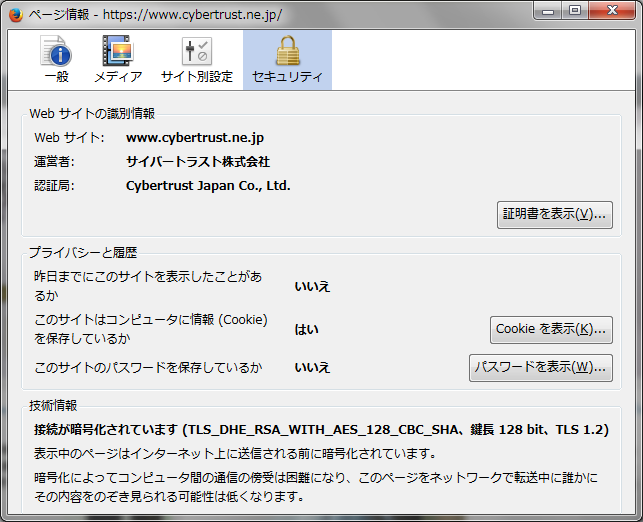Click the TLS_DHE_RSA_WITH_AES_128_CBC_SHA encryption line
The image size is (643, 522).
click(321, 429)
